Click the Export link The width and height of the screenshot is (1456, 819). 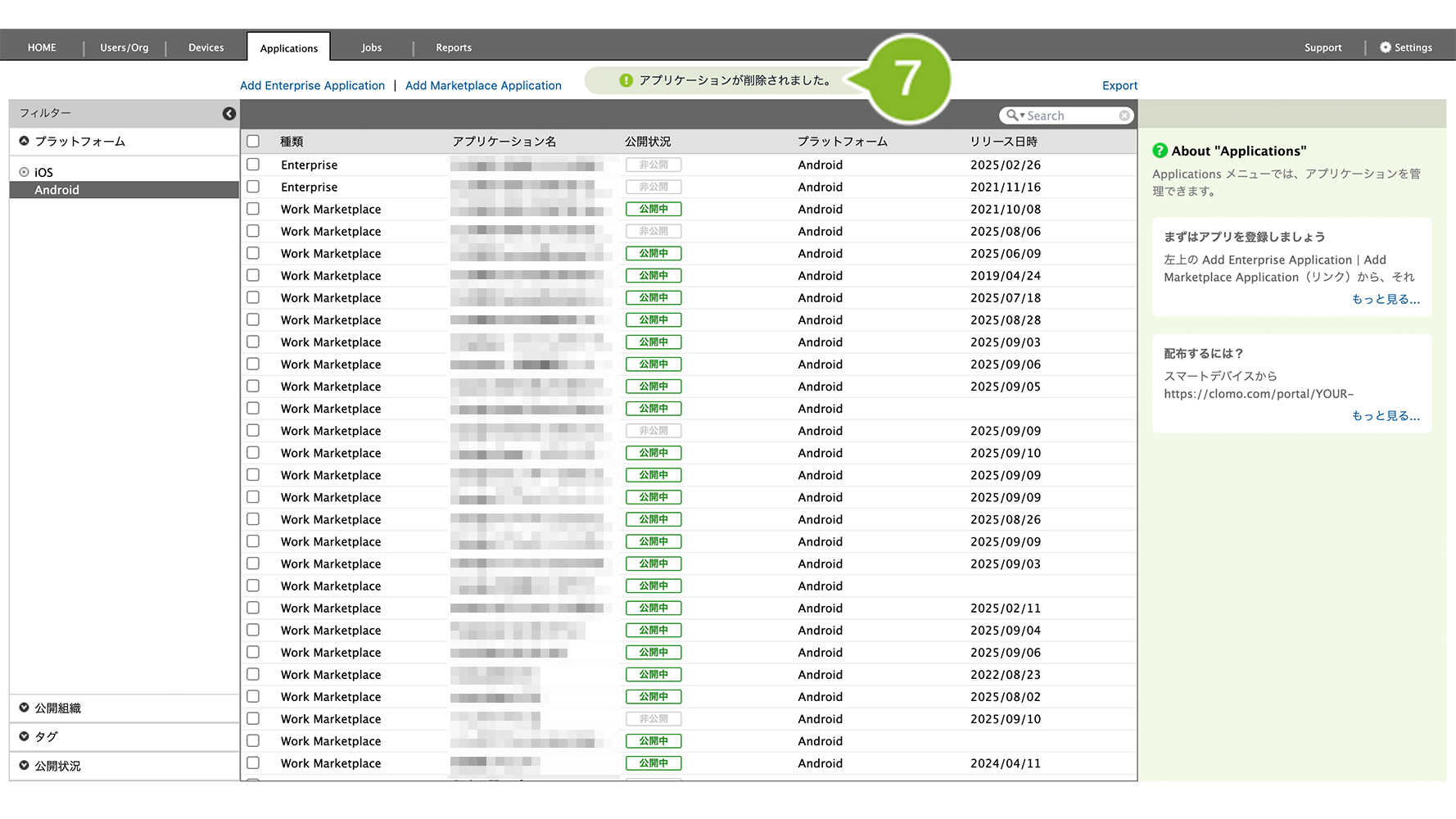[1119, 85]
